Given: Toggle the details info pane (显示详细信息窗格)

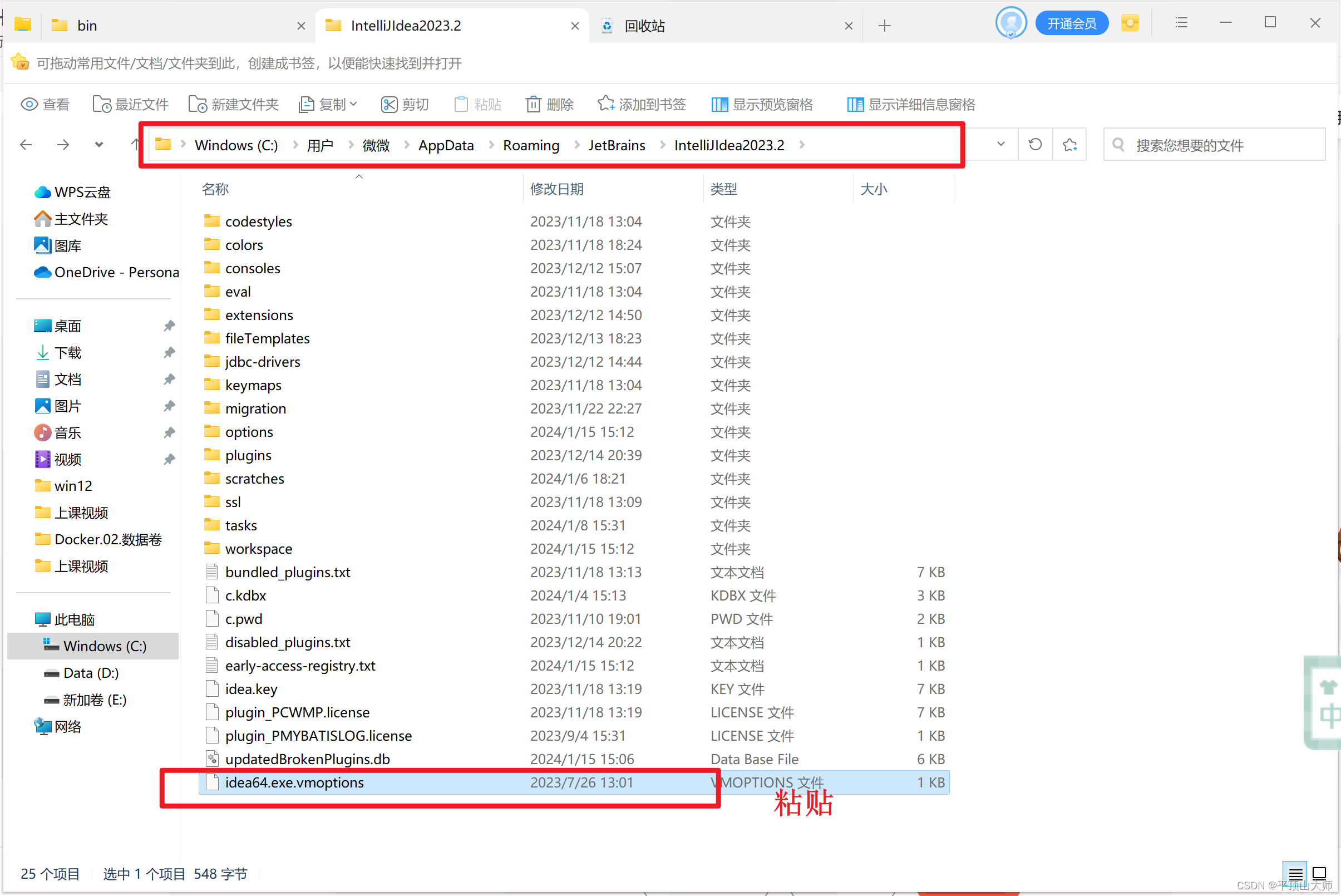Looking at the screenshot, I should (911, 104).
